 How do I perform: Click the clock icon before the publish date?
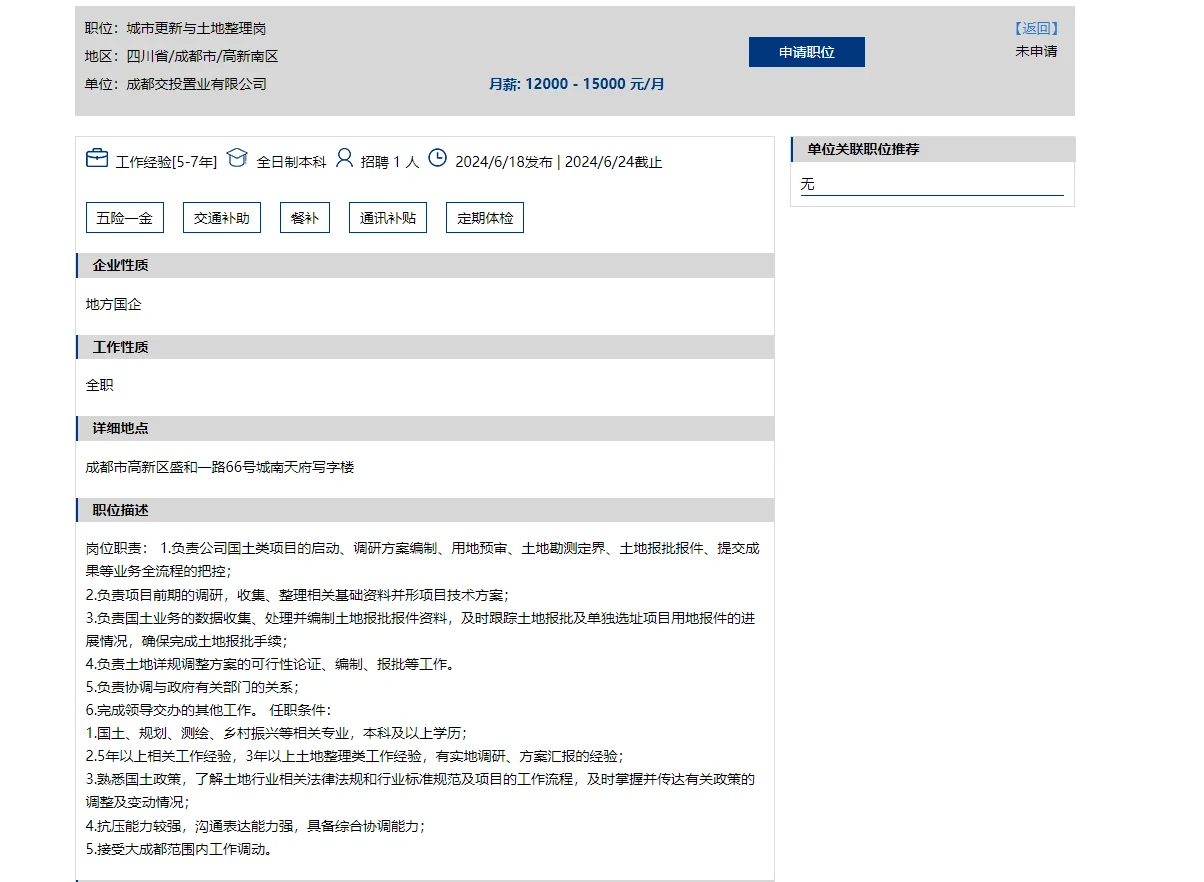(x=437, y=157)
